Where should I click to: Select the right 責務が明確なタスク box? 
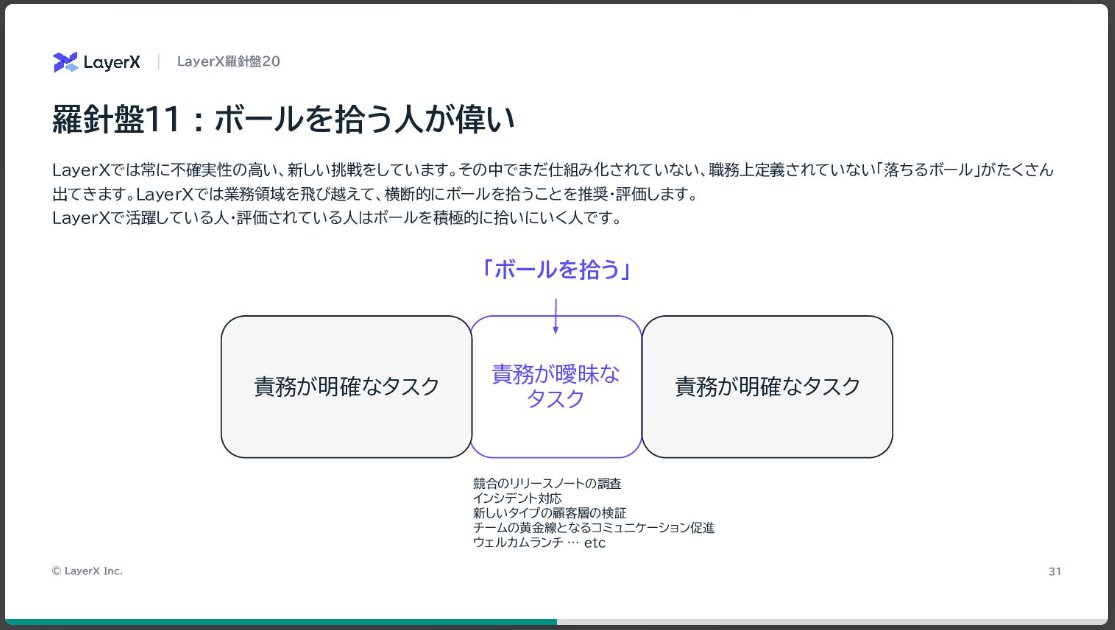coord(766,386)
